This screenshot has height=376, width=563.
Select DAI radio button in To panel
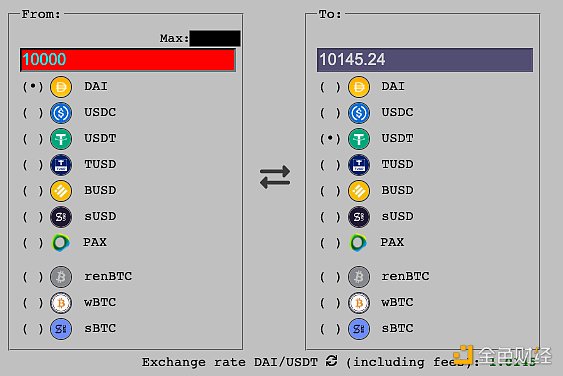[x=330, y=87]
